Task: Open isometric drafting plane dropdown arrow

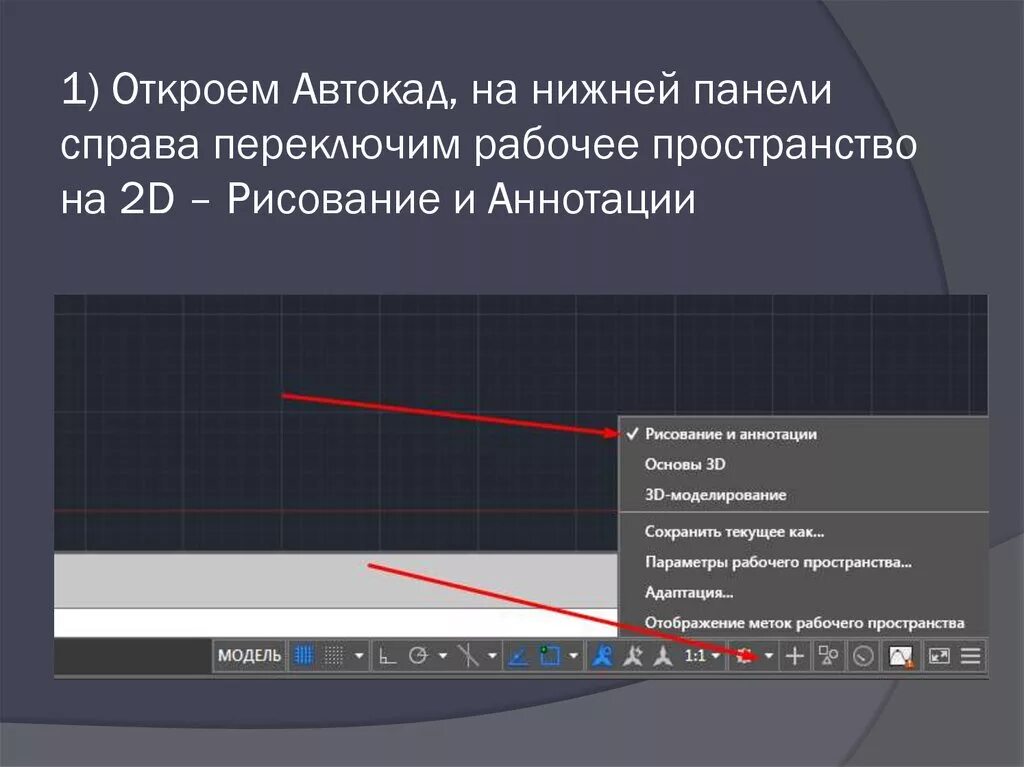Action: (492, 655)
